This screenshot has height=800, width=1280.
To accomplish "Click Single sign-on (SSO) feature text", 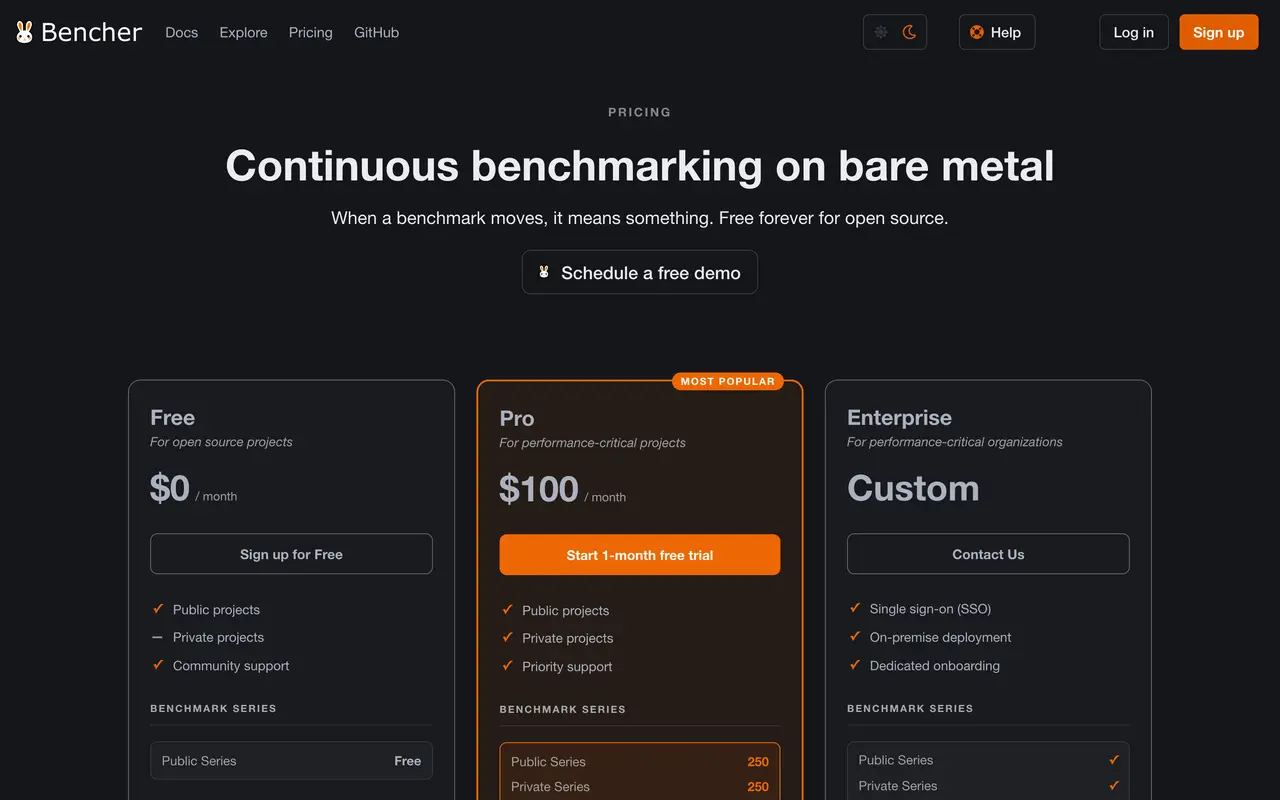I will [x=930, y=609].
